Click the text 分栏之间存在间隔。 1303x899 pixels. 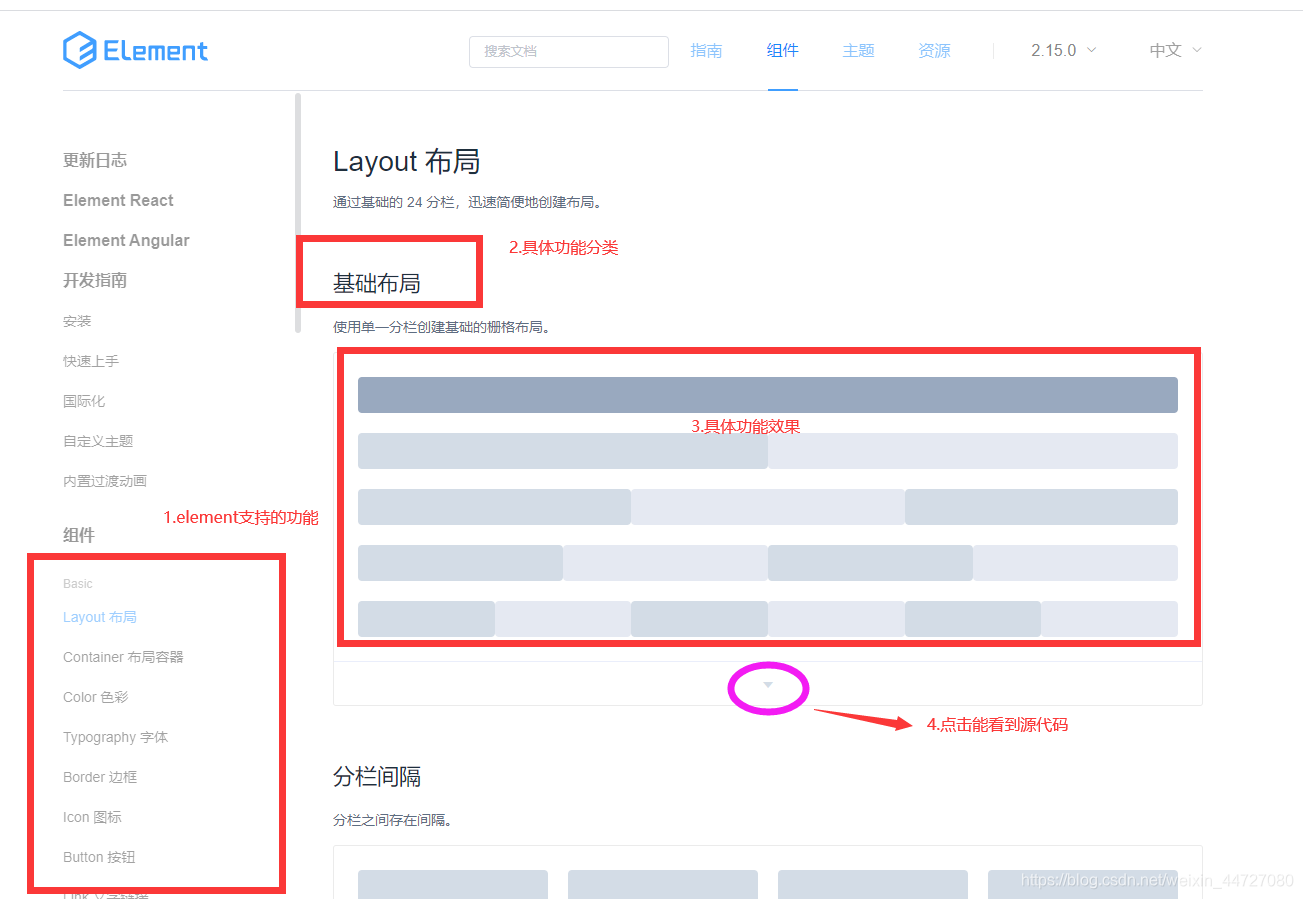click(394, 820)
